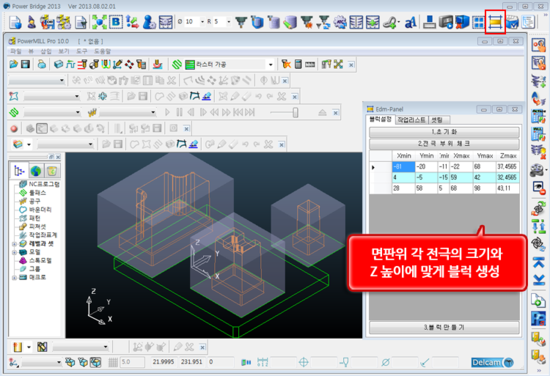Screen dimensions: 550x376
Task: Click the measure ruler icon in PowerMILL main toolbar
Action: pyautogui.click(x=310, y=65)
